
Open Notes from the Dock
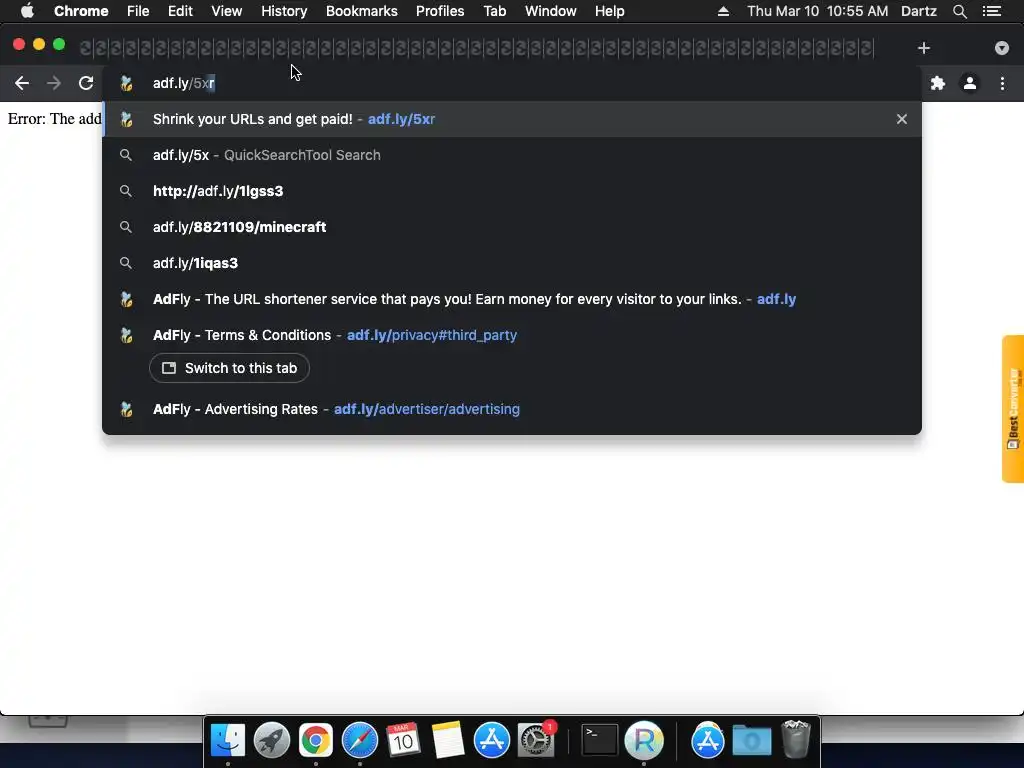pyautogui.click(x=447, y=740)
